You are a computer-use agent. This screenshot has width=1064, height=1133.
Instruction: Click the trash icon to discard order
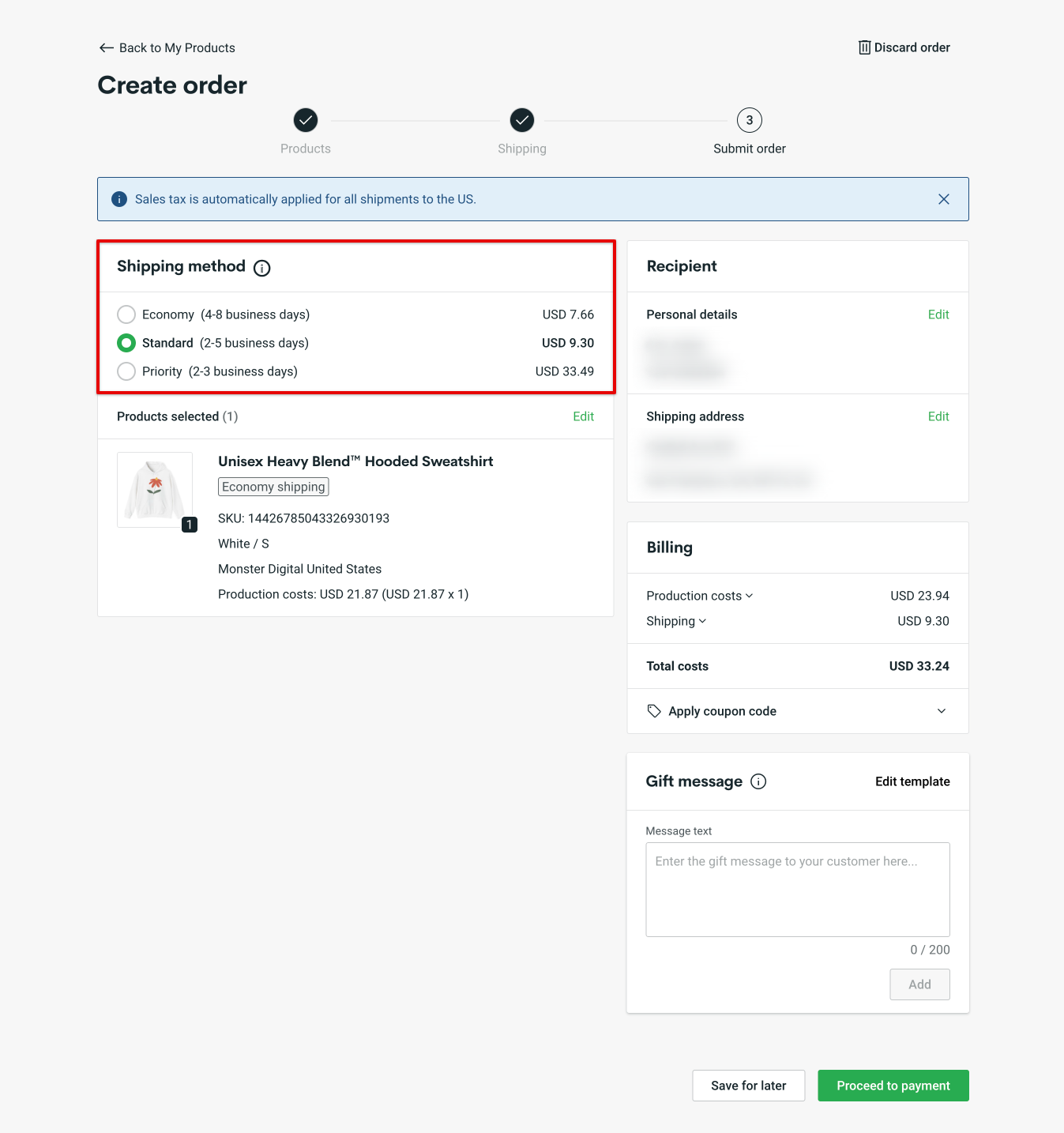(863, 47)
